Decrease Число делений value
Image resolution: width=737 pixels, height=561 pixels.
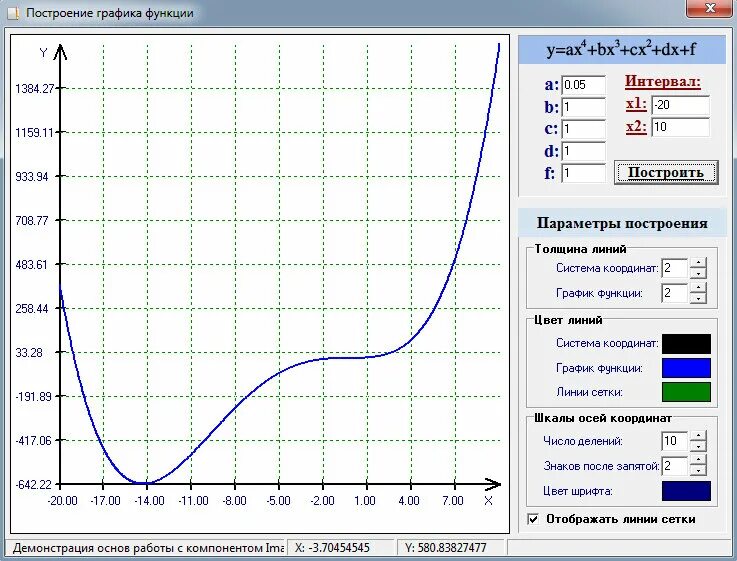click(x=698, y=446)
